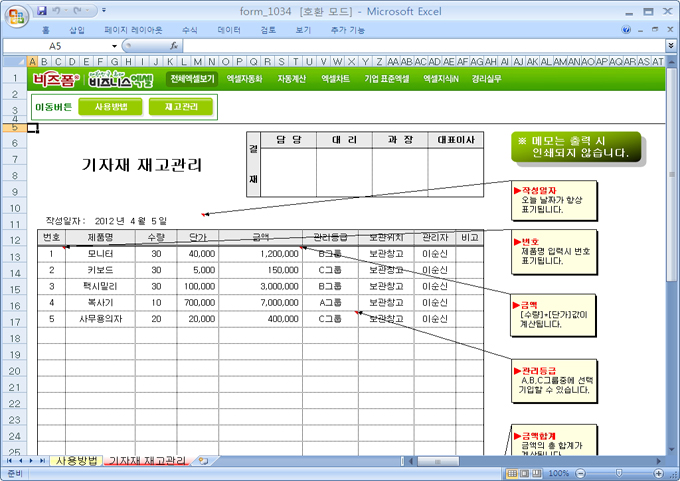Click the insert new worksheet icon
680x481 pixels.
click(203, 461)
